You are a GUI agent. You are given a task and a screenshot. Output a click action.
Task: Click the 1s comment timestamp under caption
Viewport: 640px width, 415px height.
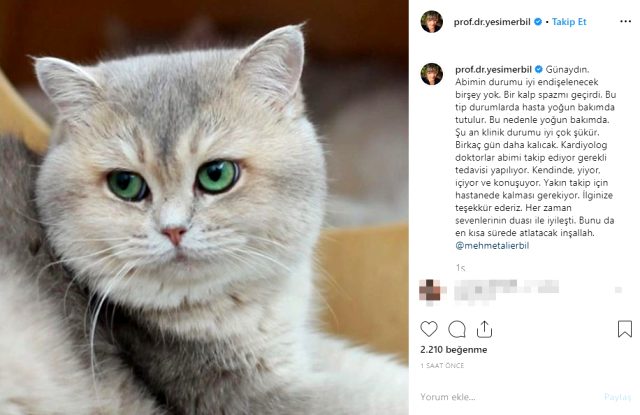(460, 268)
